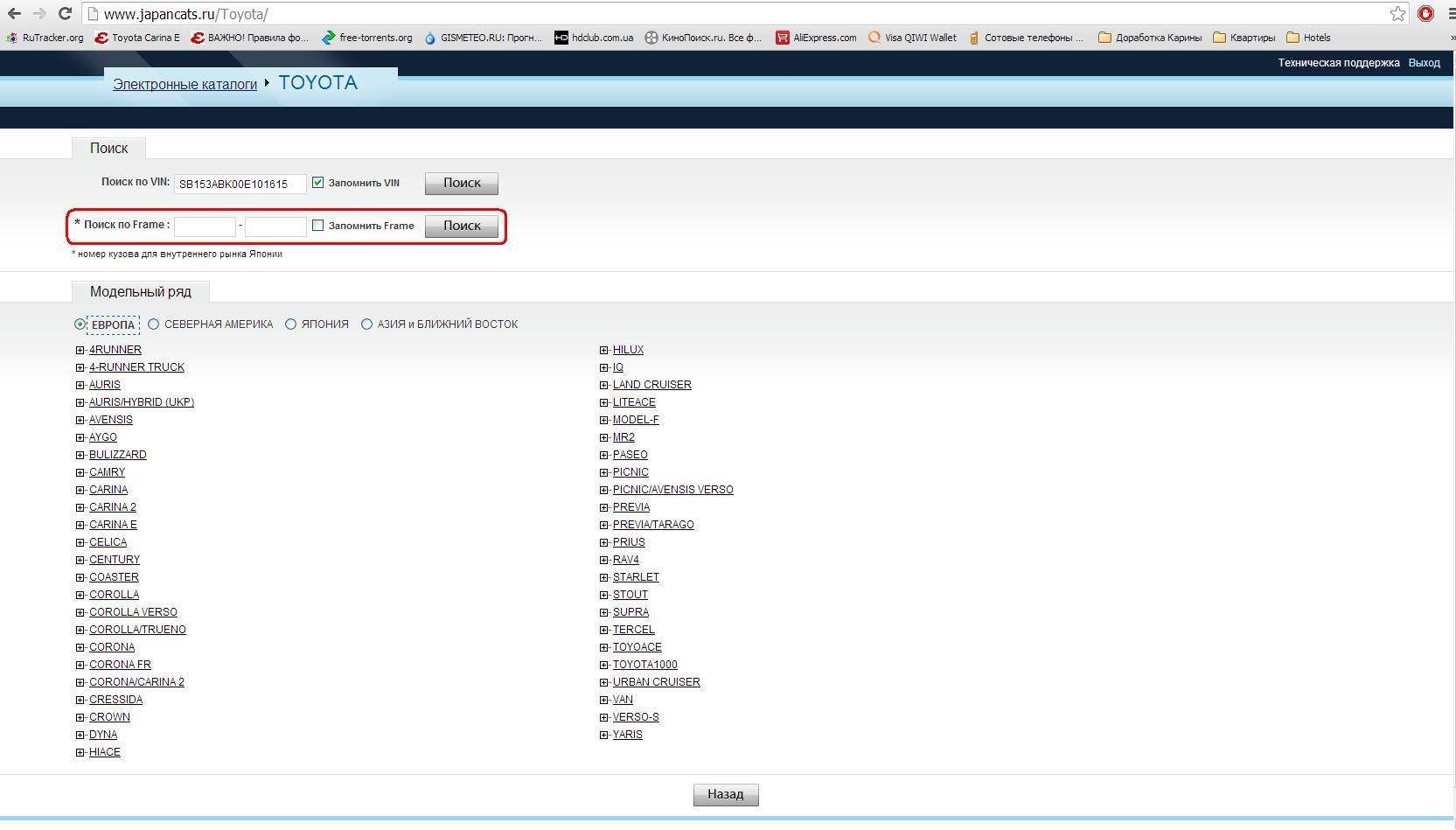Select the ЯПОНИЯ region radio button
1456x830 pixels.
[x=291, y=324]
